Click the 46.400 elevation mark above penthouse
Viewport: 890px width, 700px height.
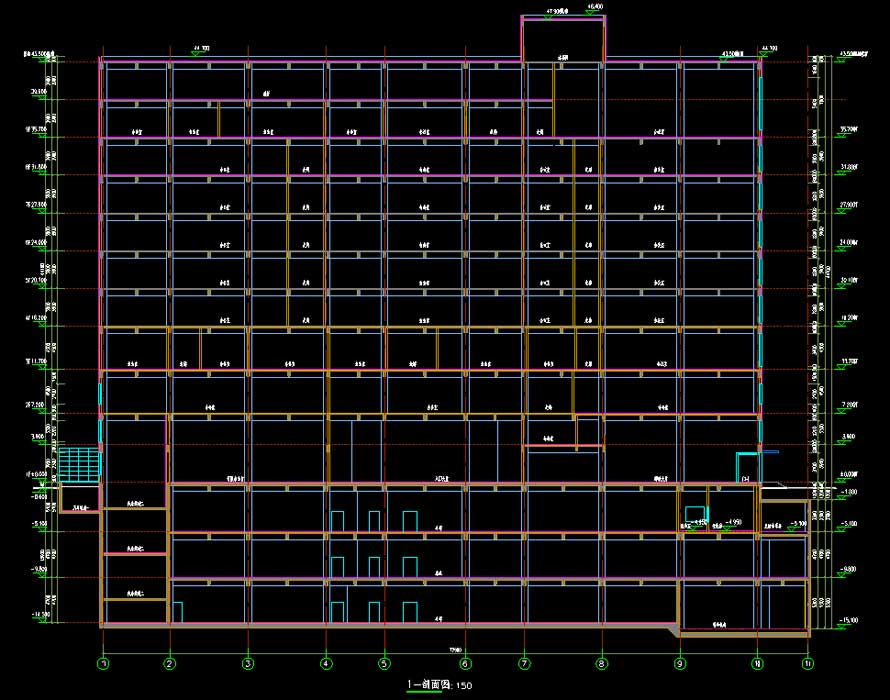pos(595,7)
